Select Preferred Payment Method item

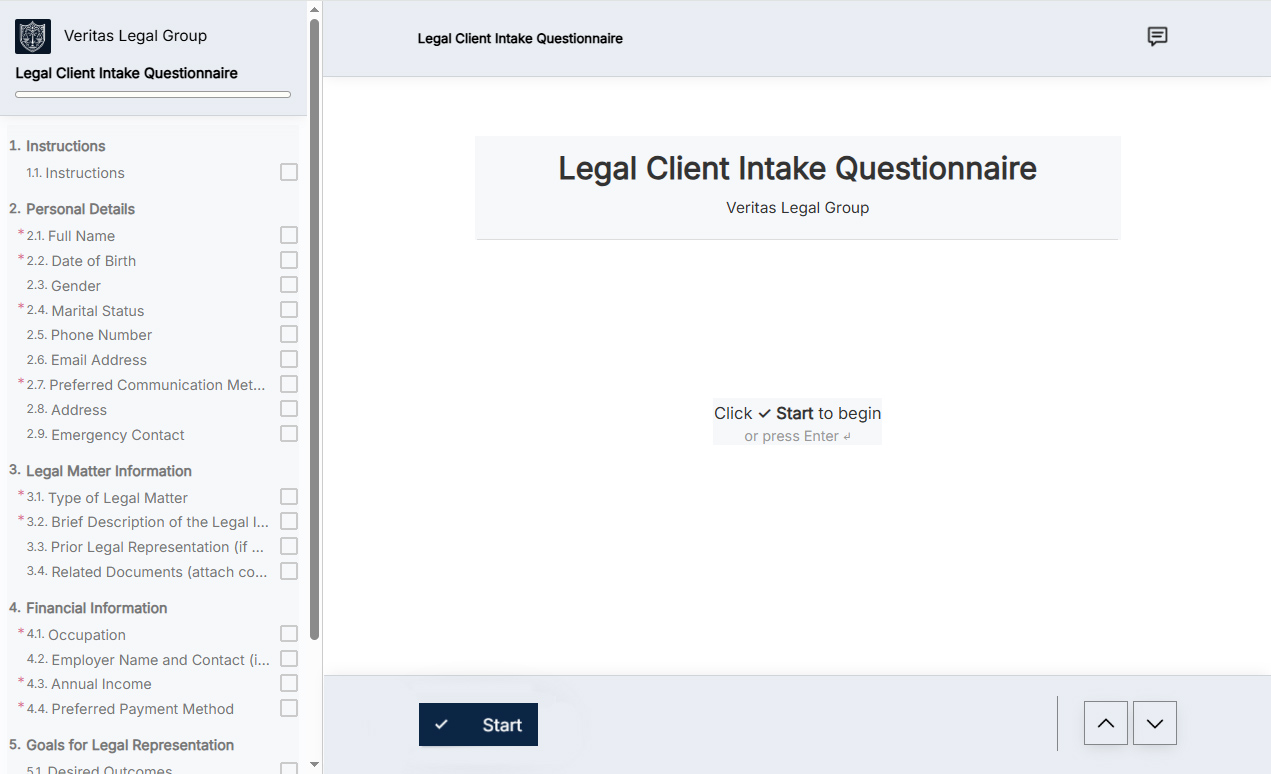142,709
